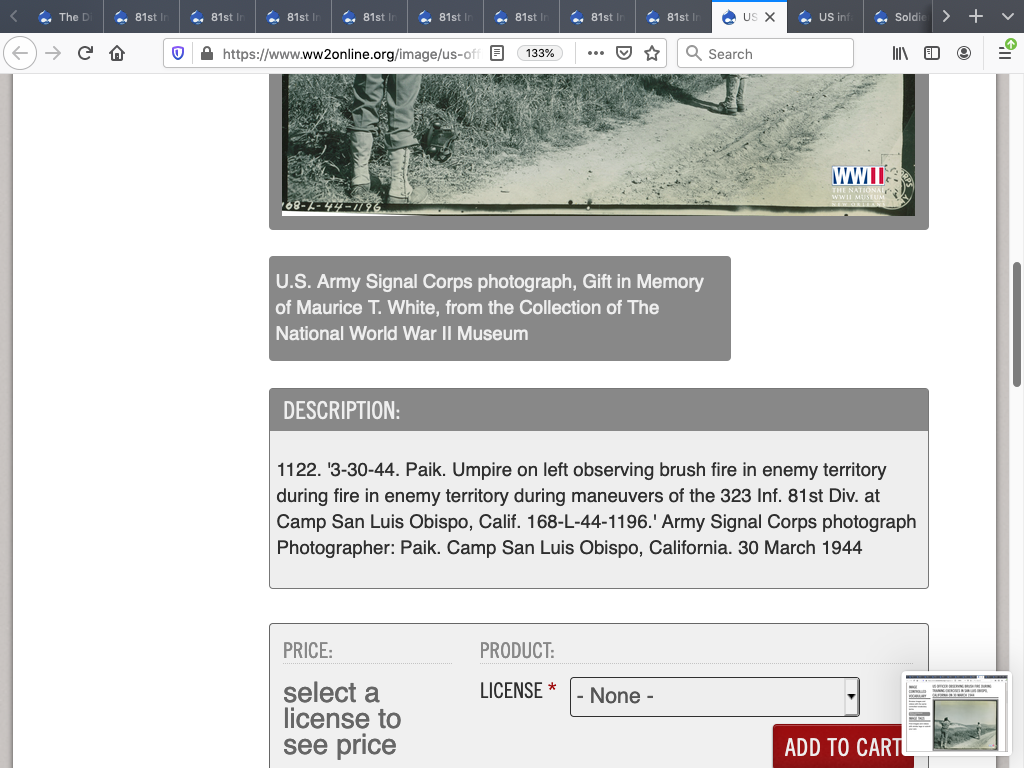Toggle reader view in address bar
This screenshot has height=768, width=1024.
click(x=497, y=54)
